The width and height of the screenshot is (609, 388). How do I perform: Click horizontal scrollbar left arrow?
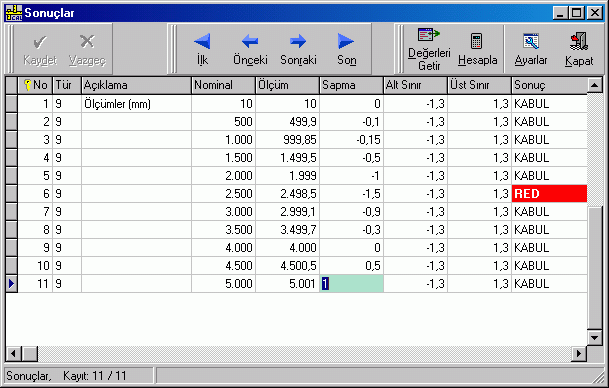point(13,353)
